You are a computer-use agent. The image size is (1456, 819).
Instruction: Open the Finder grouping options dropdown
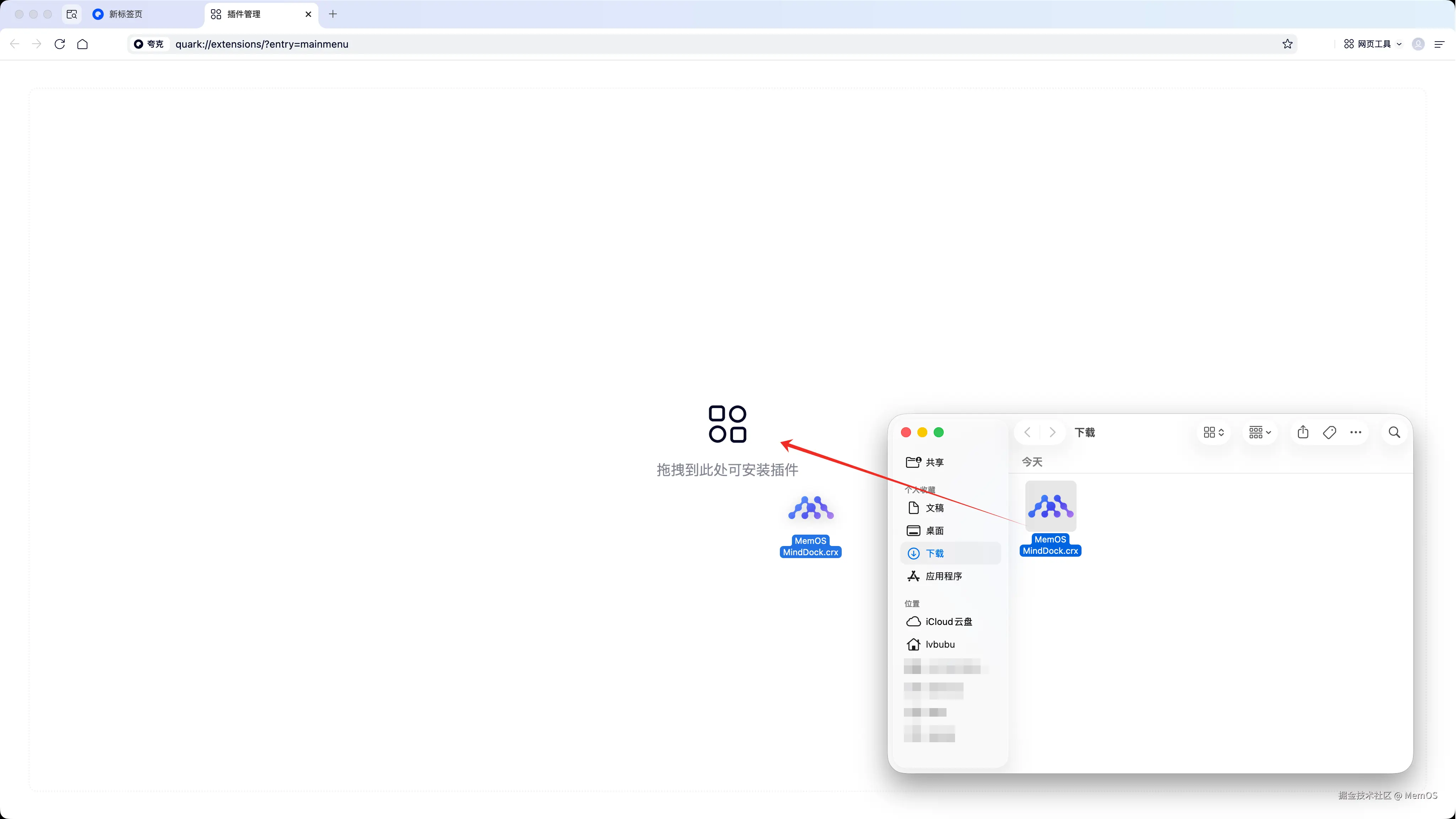(x=1259, y=433)
